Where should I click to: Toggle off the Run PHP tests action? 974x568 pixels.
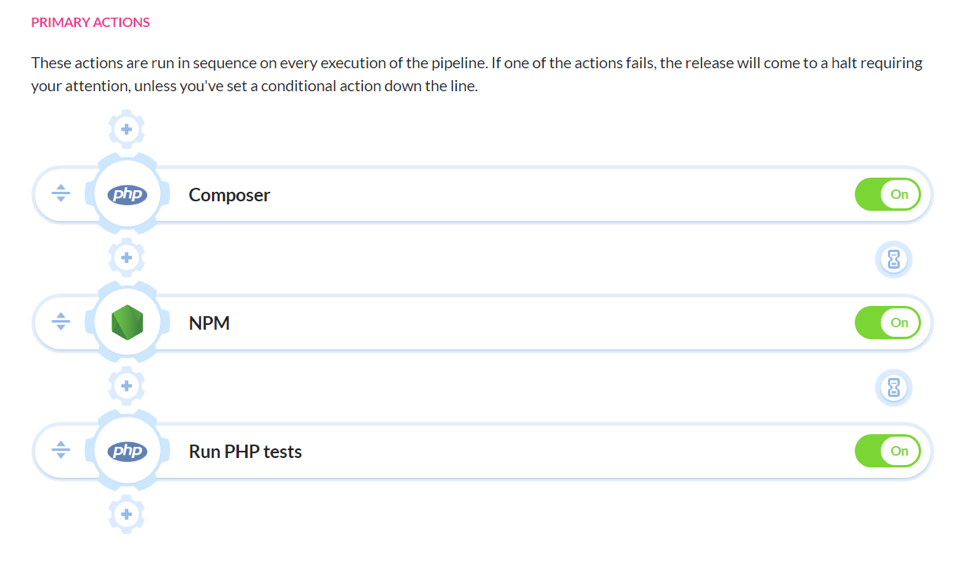887,451
